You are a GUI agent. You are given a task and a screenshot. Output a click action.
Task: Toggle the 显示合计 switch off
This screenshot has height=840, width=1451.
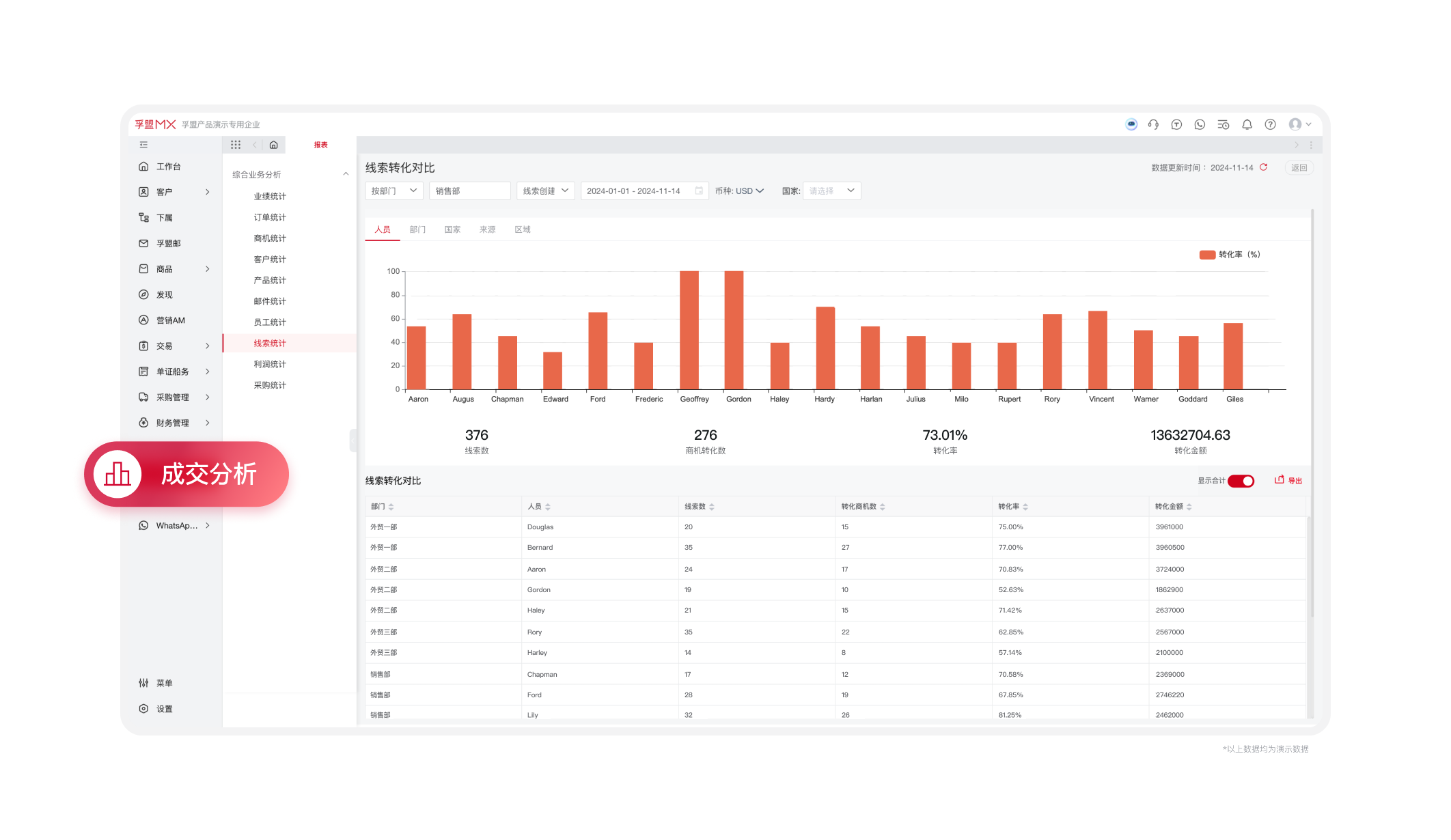click(1241, 481)
